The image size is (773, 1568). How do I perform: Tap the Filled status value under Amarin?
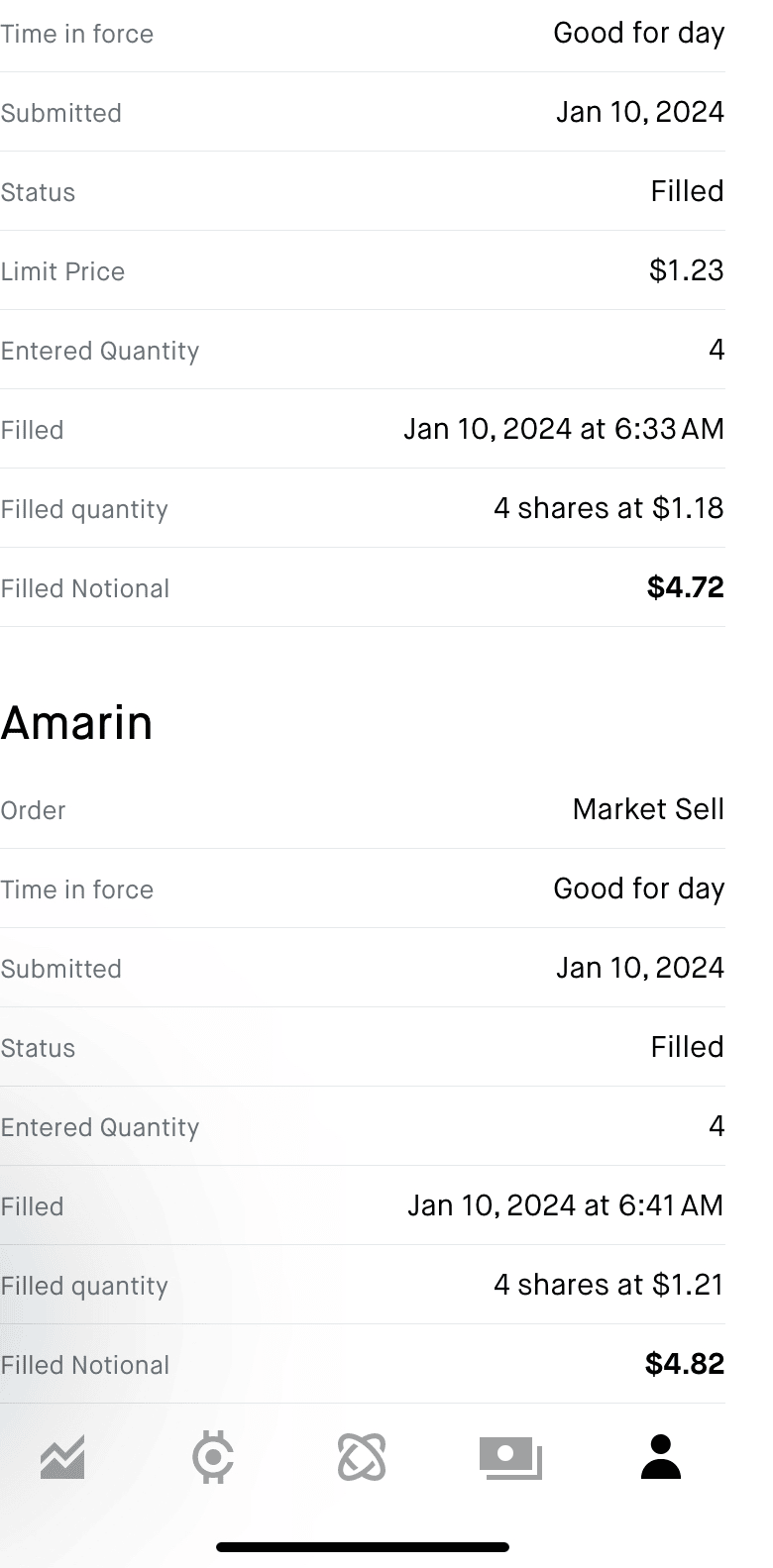[687, 1047]
